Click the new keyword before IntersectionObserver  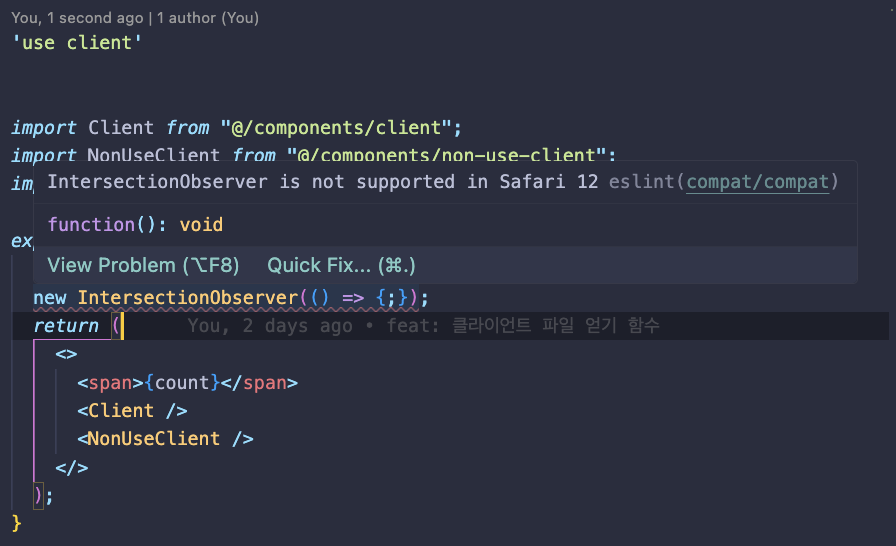coord(50,298)
